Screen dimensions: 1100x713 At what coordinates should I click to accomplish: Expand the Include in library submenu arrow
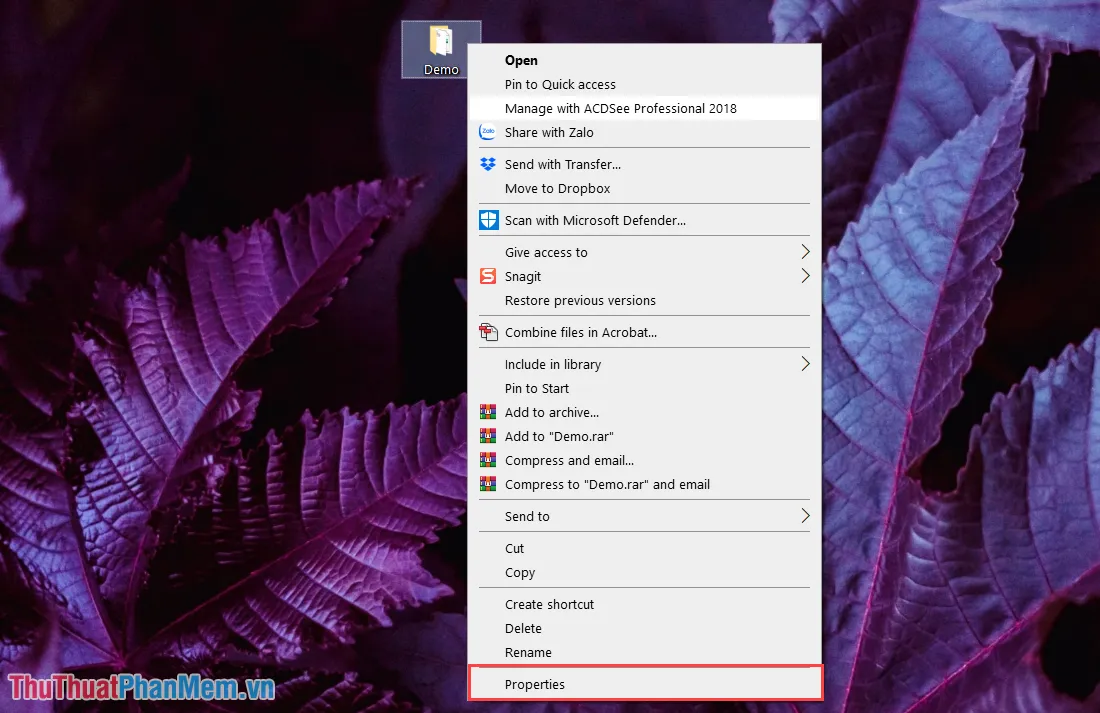click(x=805, y=364)
